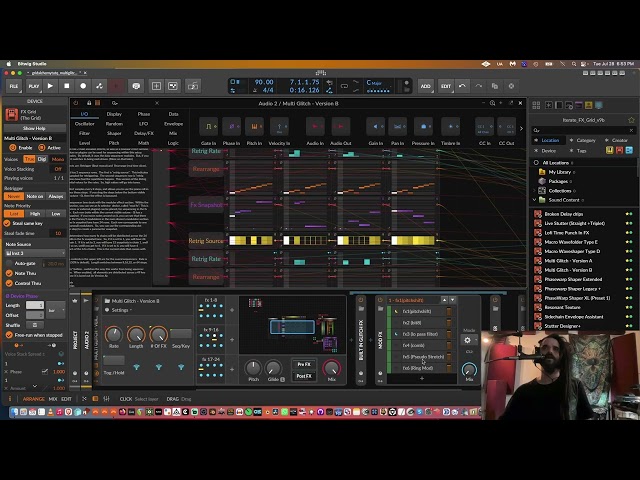Click the Pressure In module icon
640x480 pixels.
(423, 127)
